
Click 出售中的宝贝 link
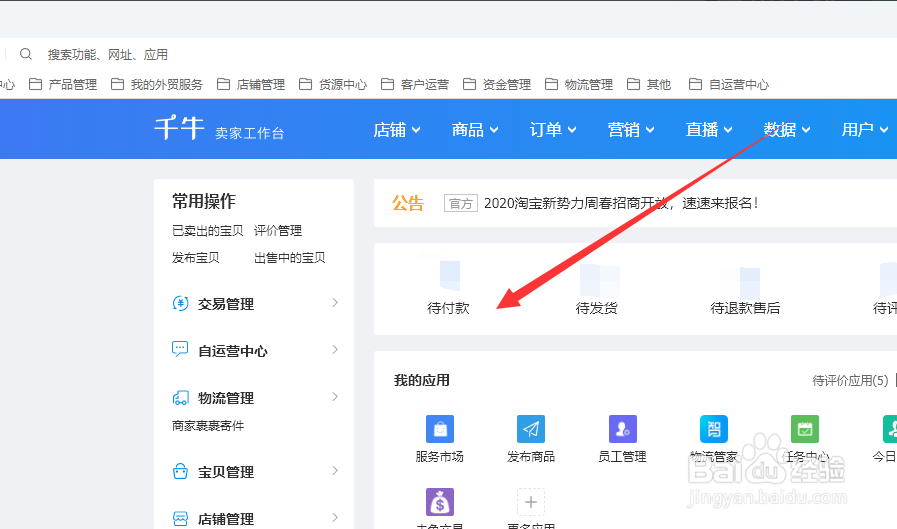(x=290, y=258)
